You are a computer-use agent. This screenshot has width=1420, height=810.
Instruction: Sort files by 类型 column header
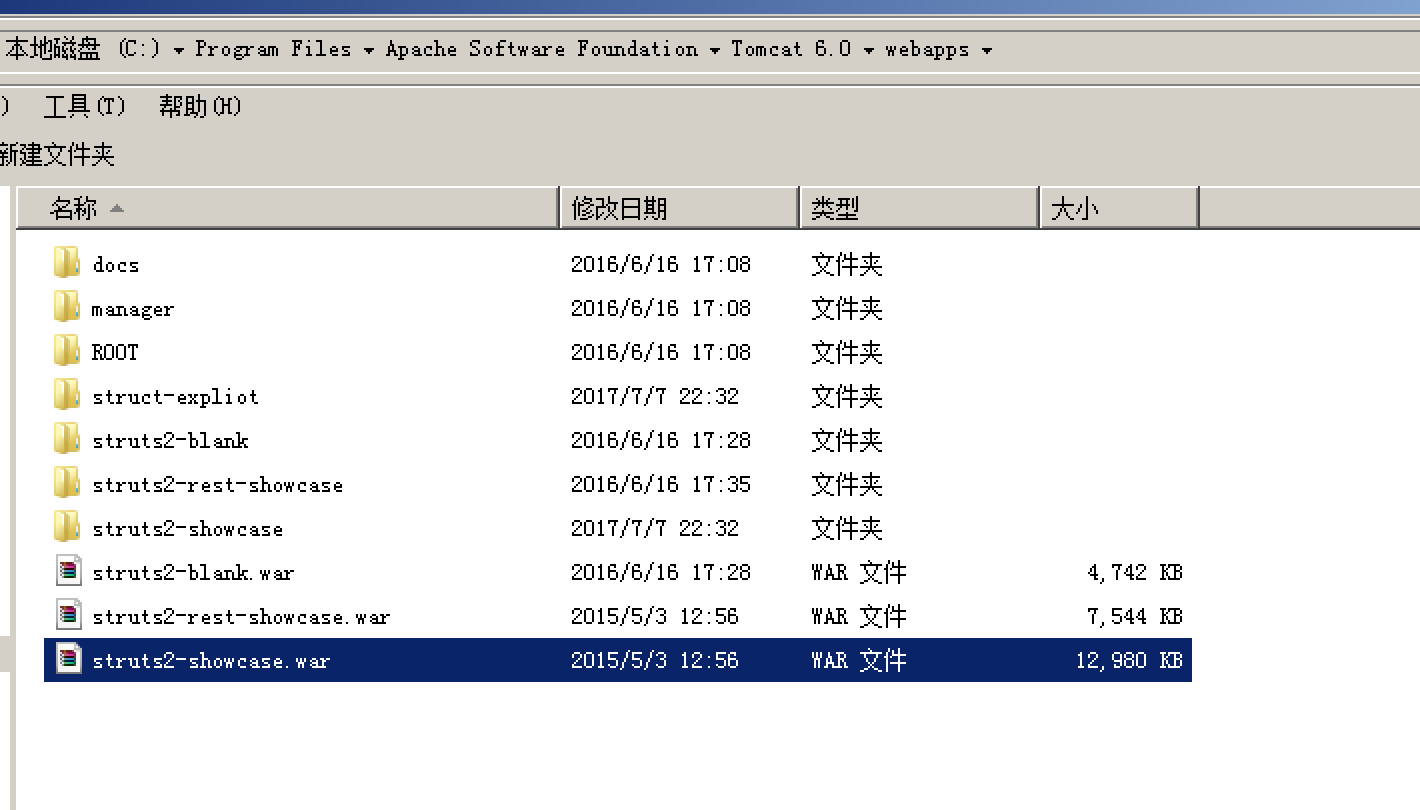919,208
